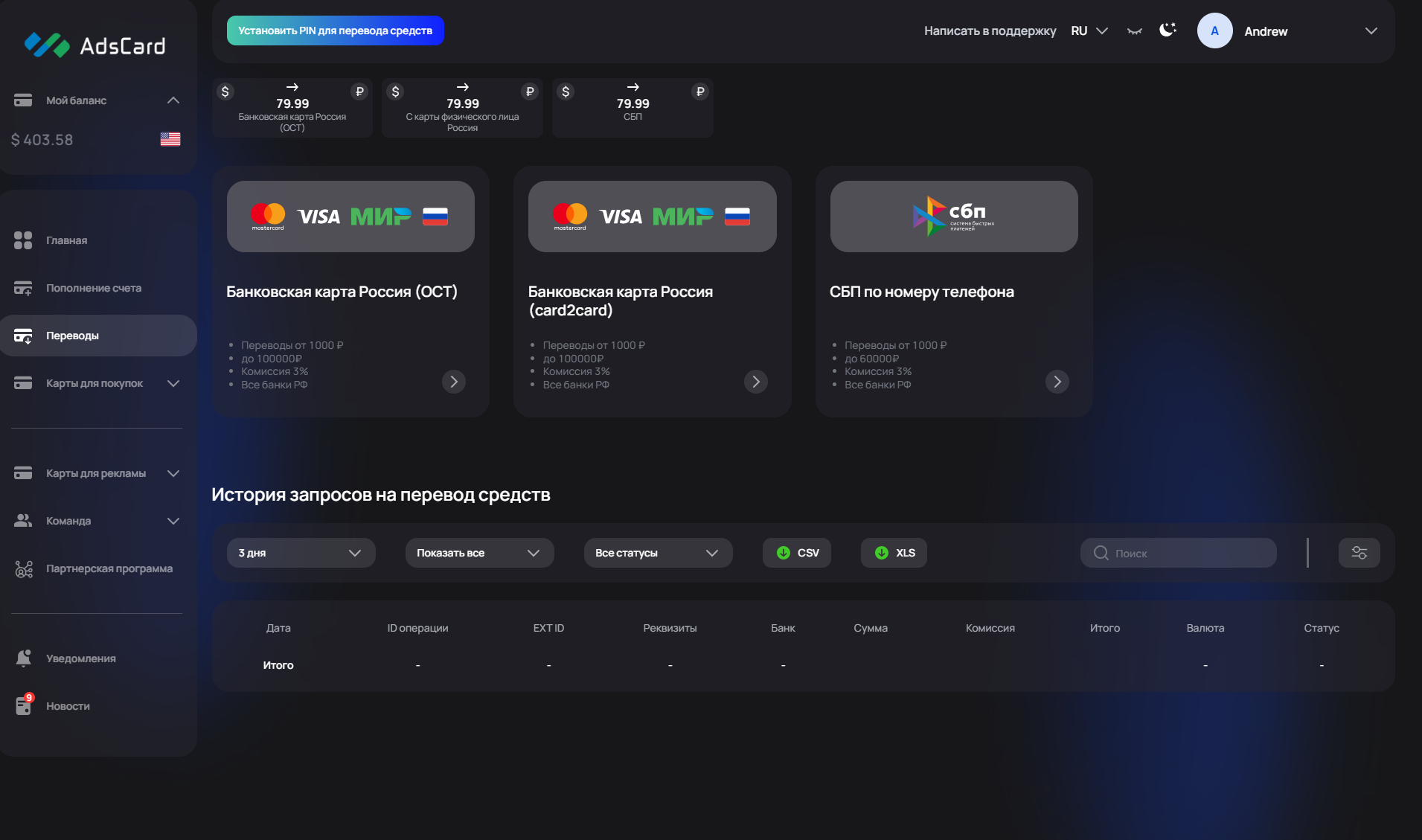Download history as CSV
Image resolution: width=1422 pixels, height=840 pixels.
pos(797,553)
